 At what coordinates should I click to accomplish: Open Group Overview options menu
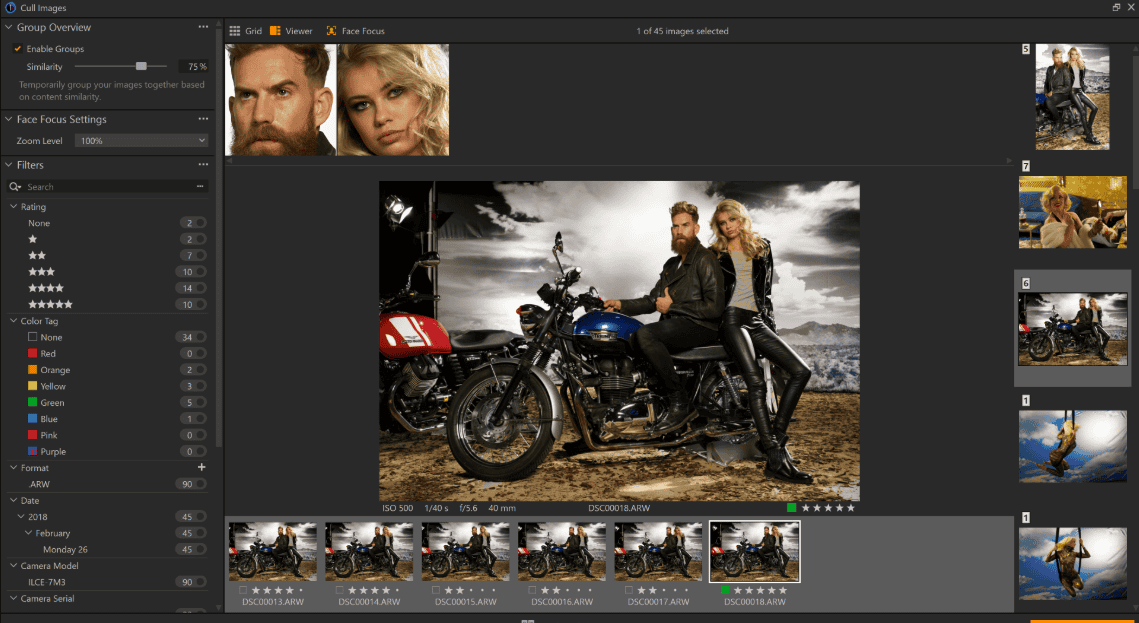pyautogui.click(x=203, y=28)
